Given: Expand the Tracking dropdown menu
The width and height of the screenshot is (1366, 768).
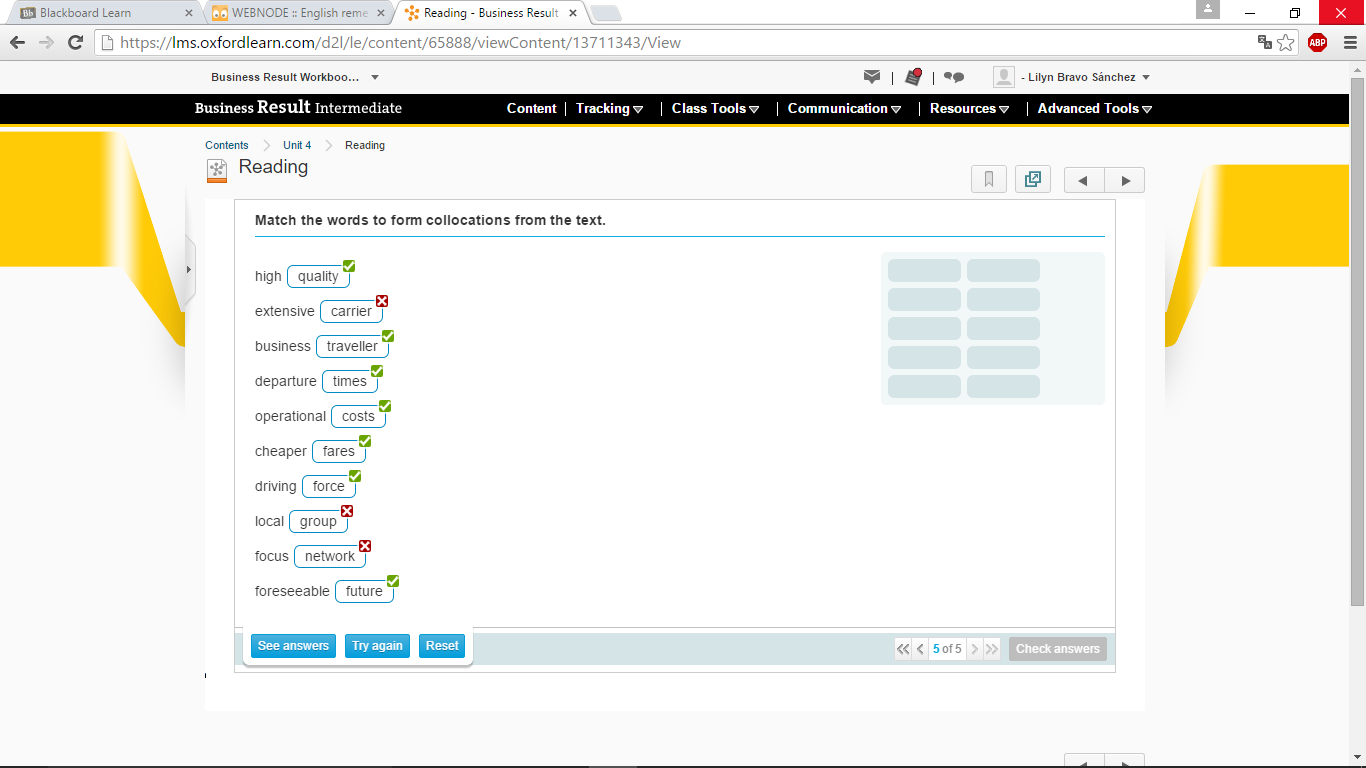Looking at the screenshot, I should pyautogui.click(x=609, y=108).
